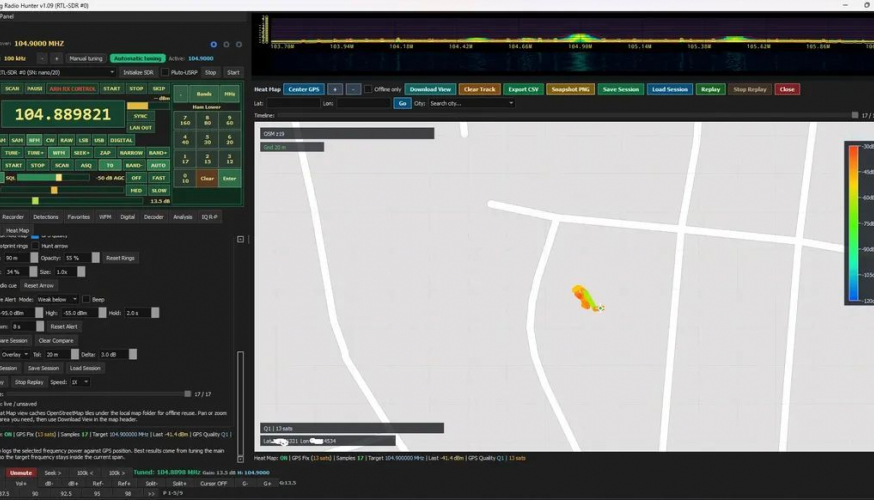Click the LAN OUT button
Image resolution: width=874 pixels, height=500 pixels.
coord(141,127)
